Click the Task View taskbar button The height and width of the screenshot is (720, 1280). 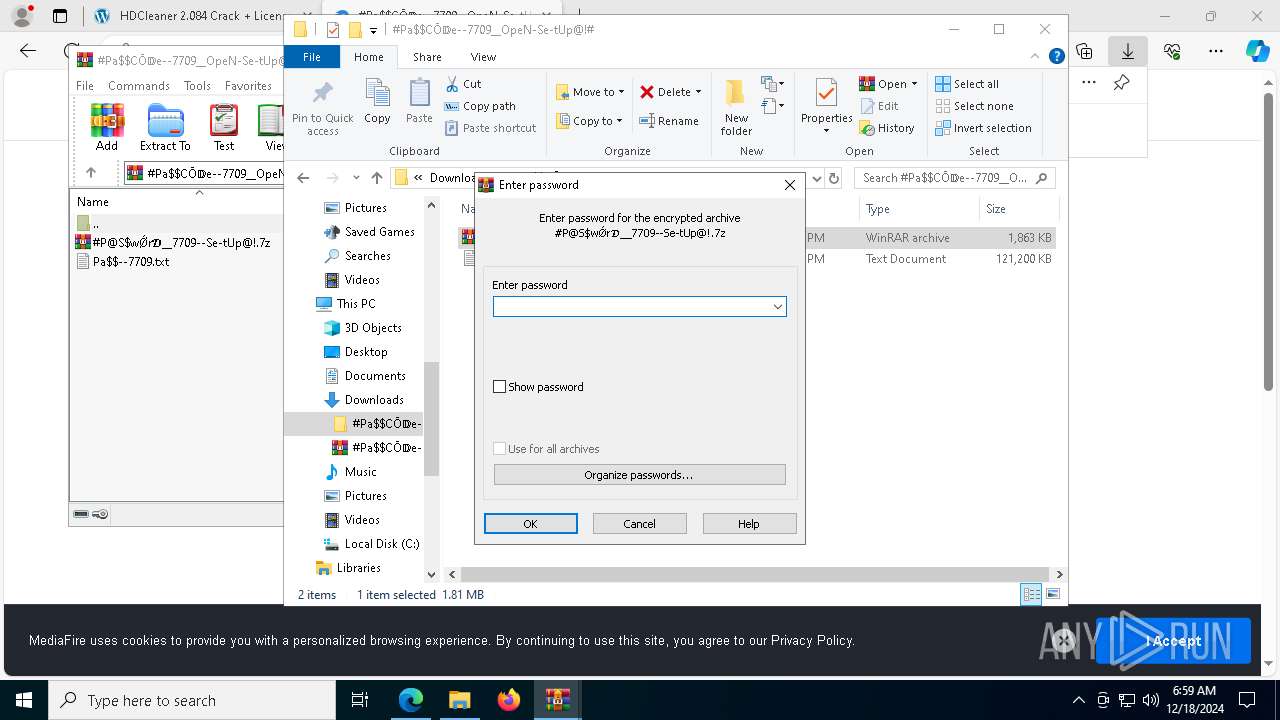pyautogui.click(x=360, y=700)
